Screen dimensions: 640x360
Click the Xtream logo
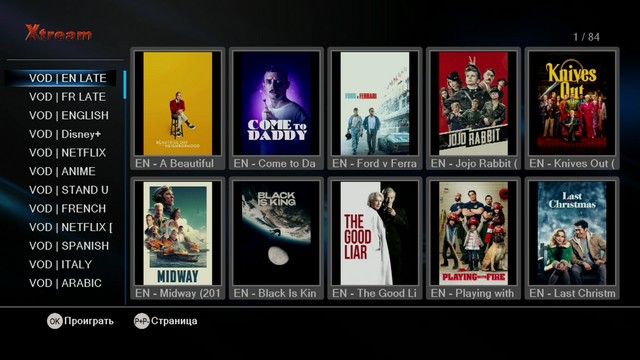(x=58, y=33)
